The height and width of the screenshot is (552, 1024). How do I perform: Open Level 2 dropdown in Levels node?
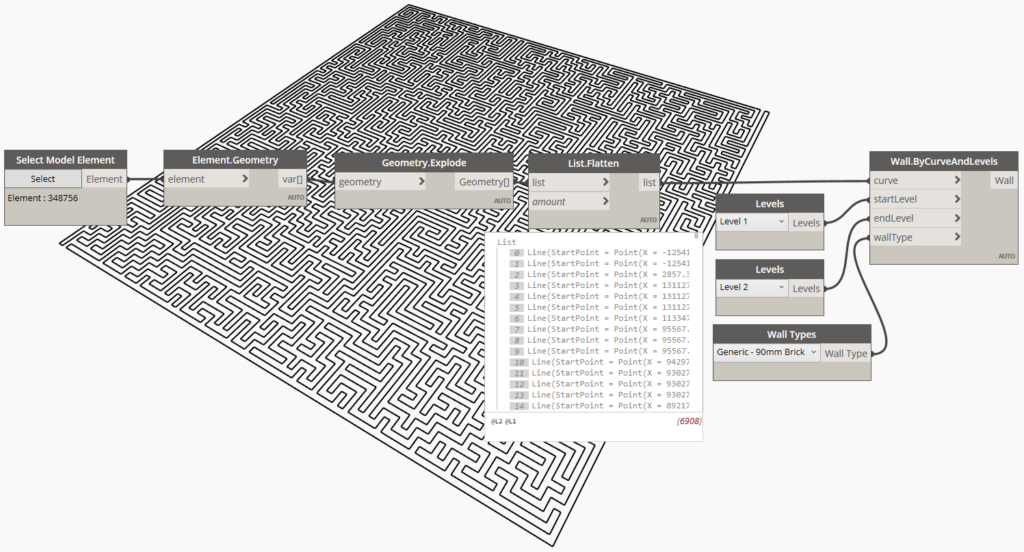(x=752, y=287)
